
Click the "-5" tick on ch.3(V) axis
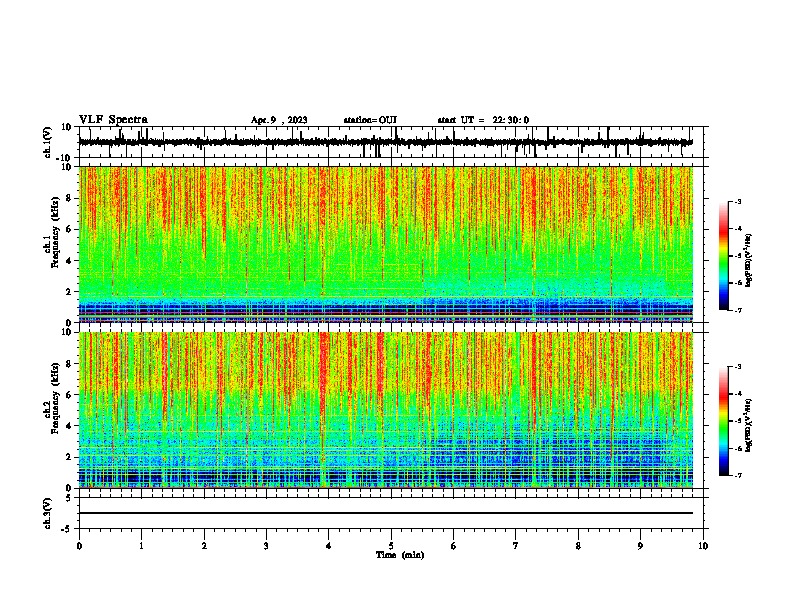pos(67,529)
